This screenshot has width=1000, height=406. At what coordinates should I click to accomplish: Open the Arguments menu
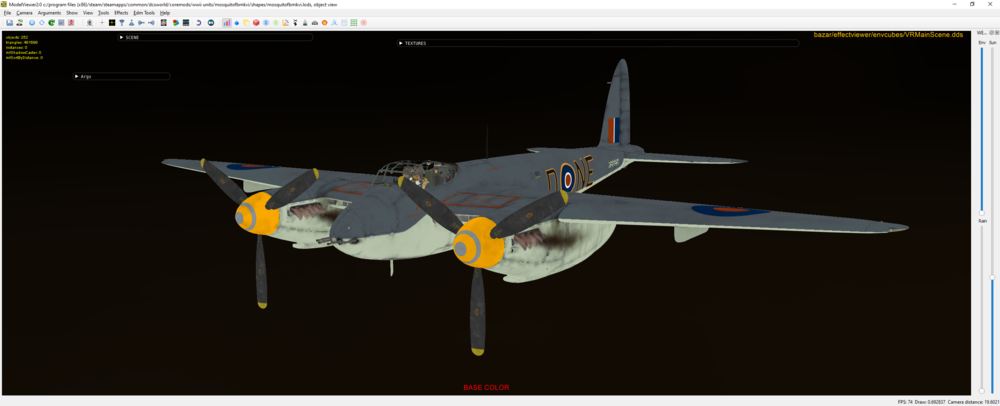click(x=49, y=13)
